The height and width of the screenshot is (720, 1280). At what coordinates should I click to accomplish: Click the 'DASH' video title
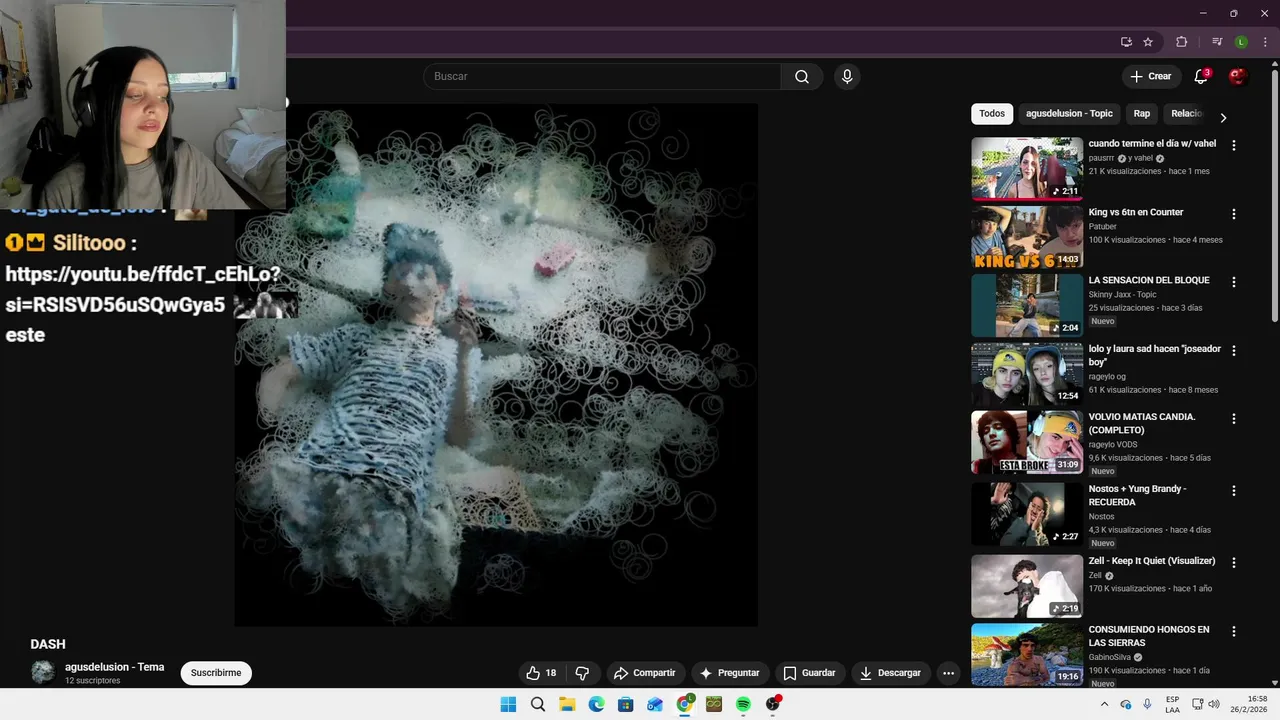click(48, 644)
